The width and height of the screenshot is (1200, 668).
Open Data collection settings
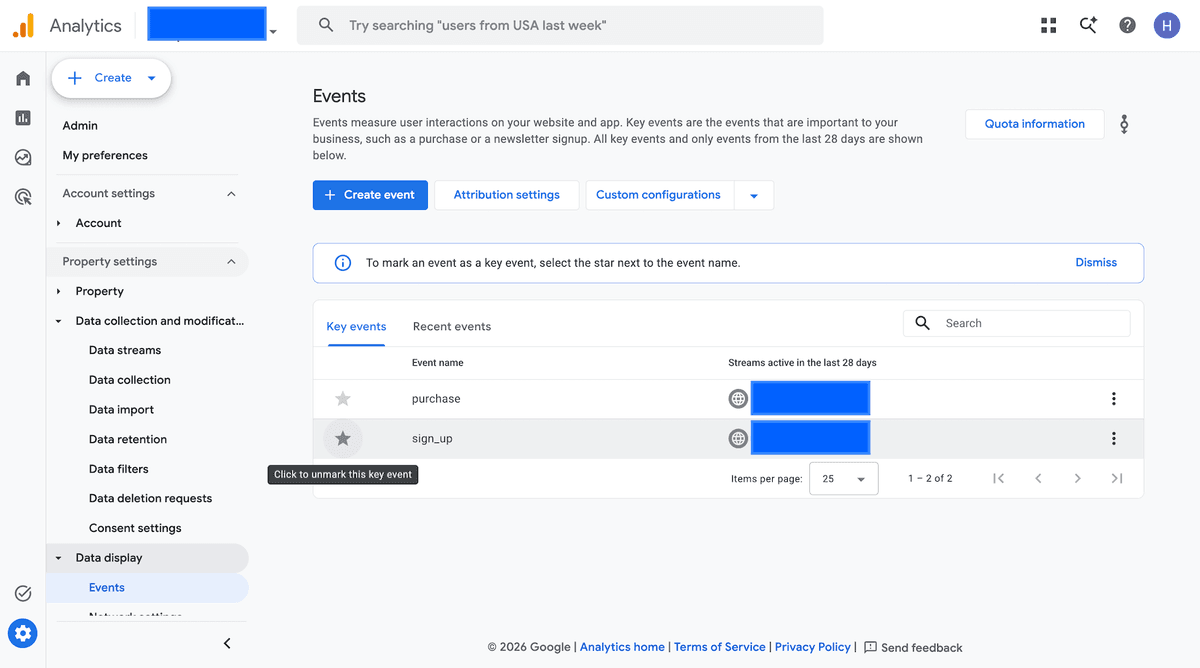(x=130, y=380)
